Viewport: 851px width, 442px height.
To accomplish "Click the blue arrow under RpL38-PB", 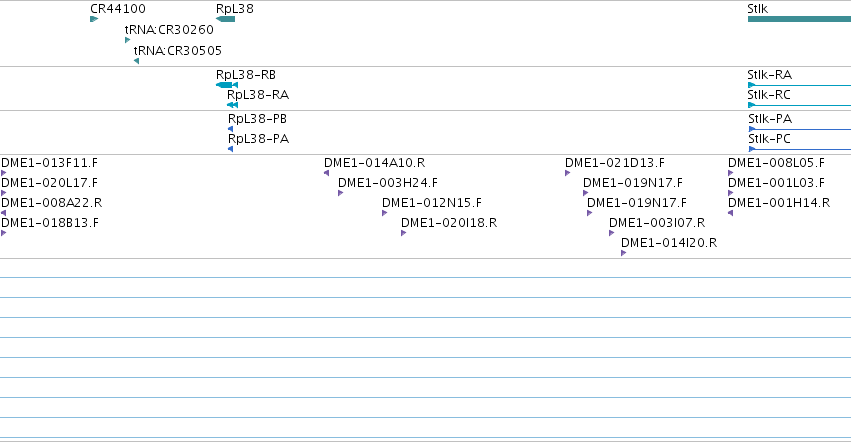I will tap(231, 129).
